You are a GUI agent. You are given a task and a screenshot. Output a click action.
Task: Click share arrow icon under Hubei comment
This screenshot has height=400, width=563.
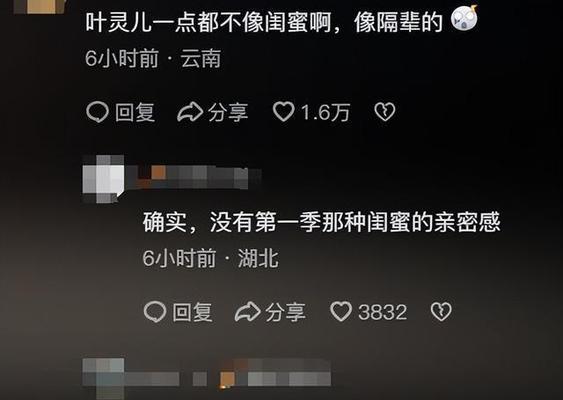[247, 311]
